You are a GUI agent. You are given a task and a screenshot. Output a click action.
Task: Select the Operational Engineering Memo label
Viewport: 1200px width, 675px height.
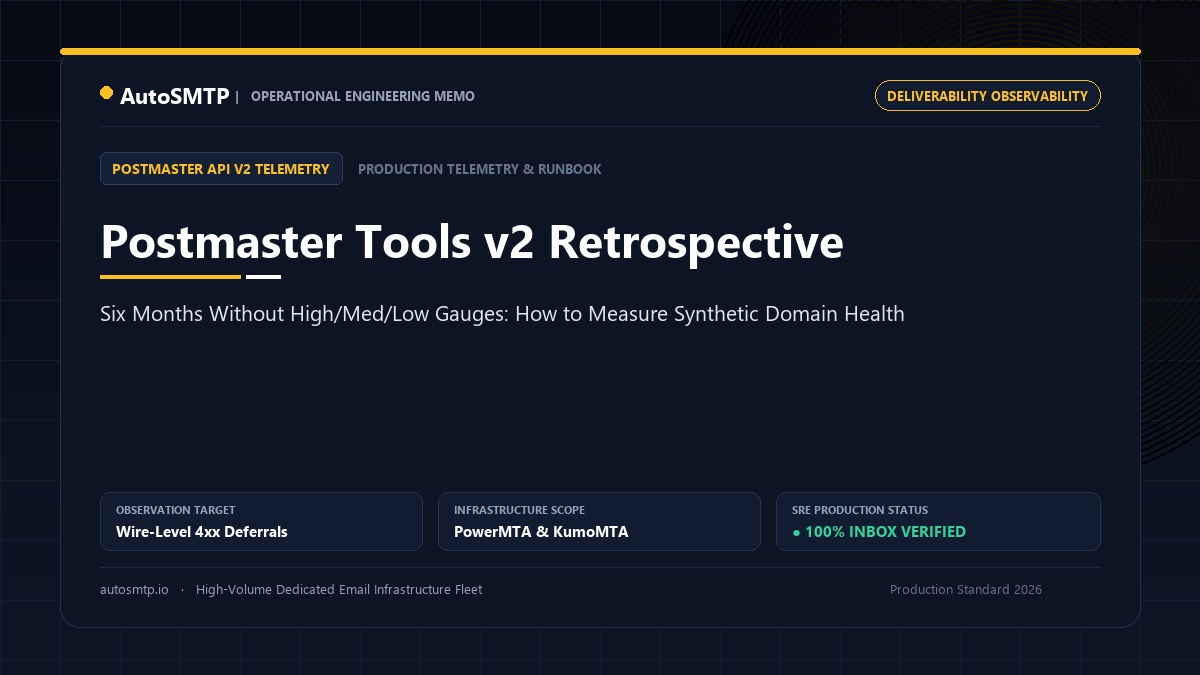tap(363, 96)
